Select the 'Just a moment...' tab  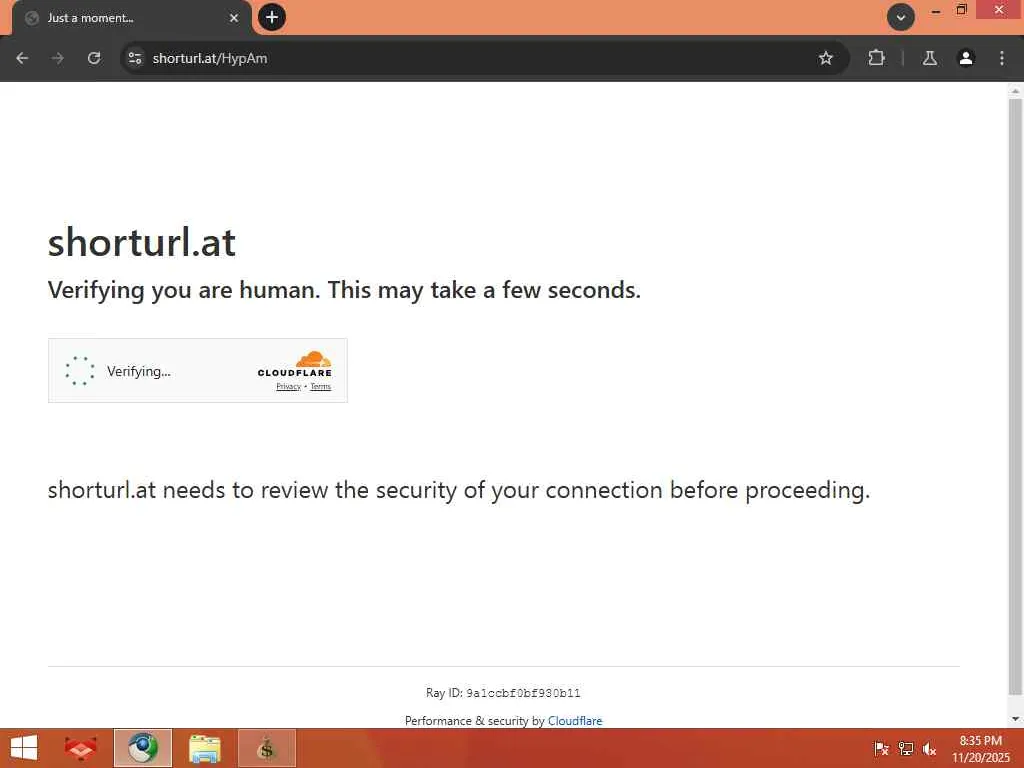pyautogui.click(x=131, y=18)
